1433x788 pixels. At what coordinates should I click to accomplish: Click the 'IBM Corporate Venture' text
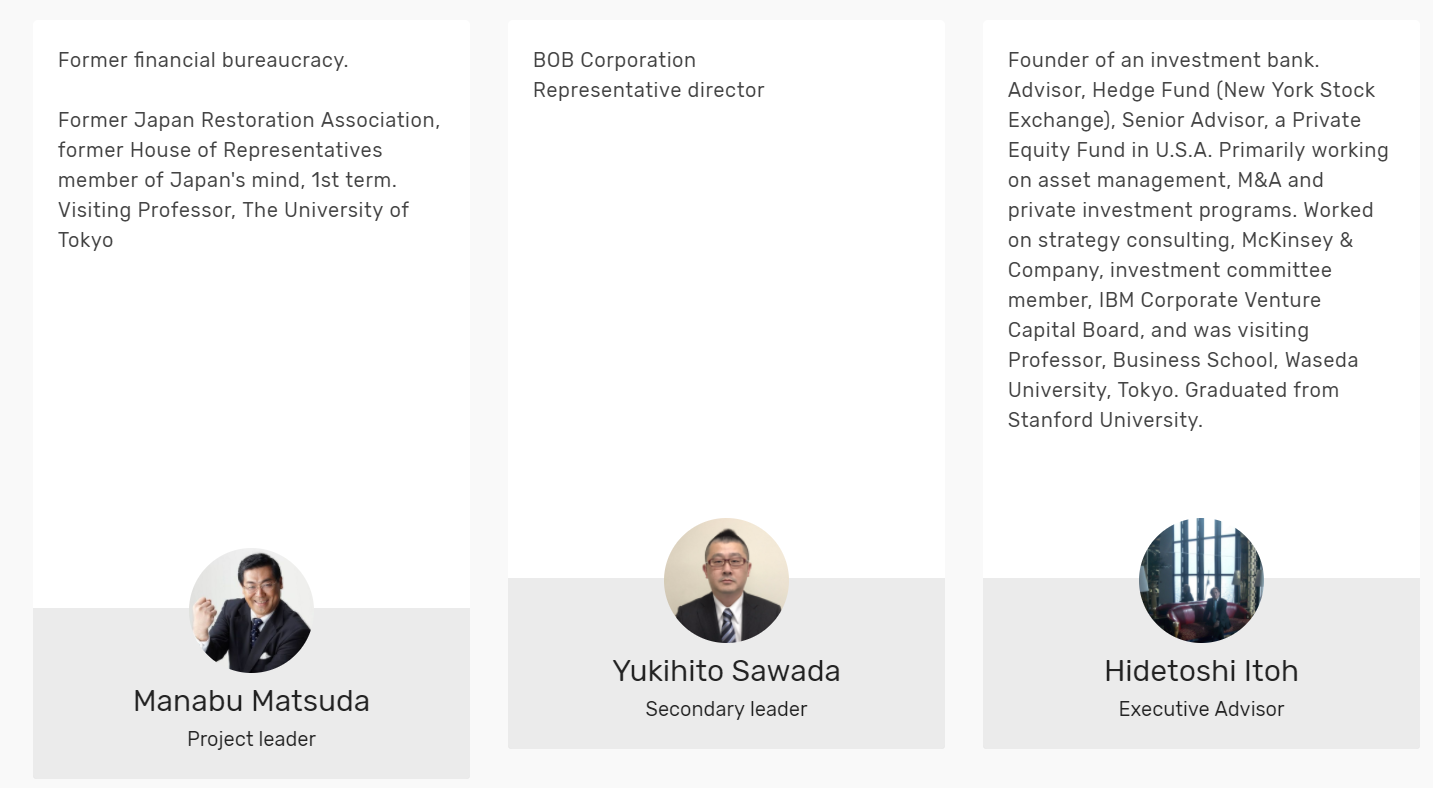click(1209, 300)
